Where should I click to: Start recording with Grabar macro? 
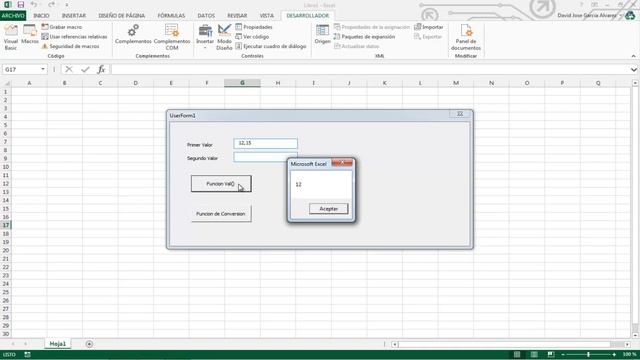coord(62,27)
